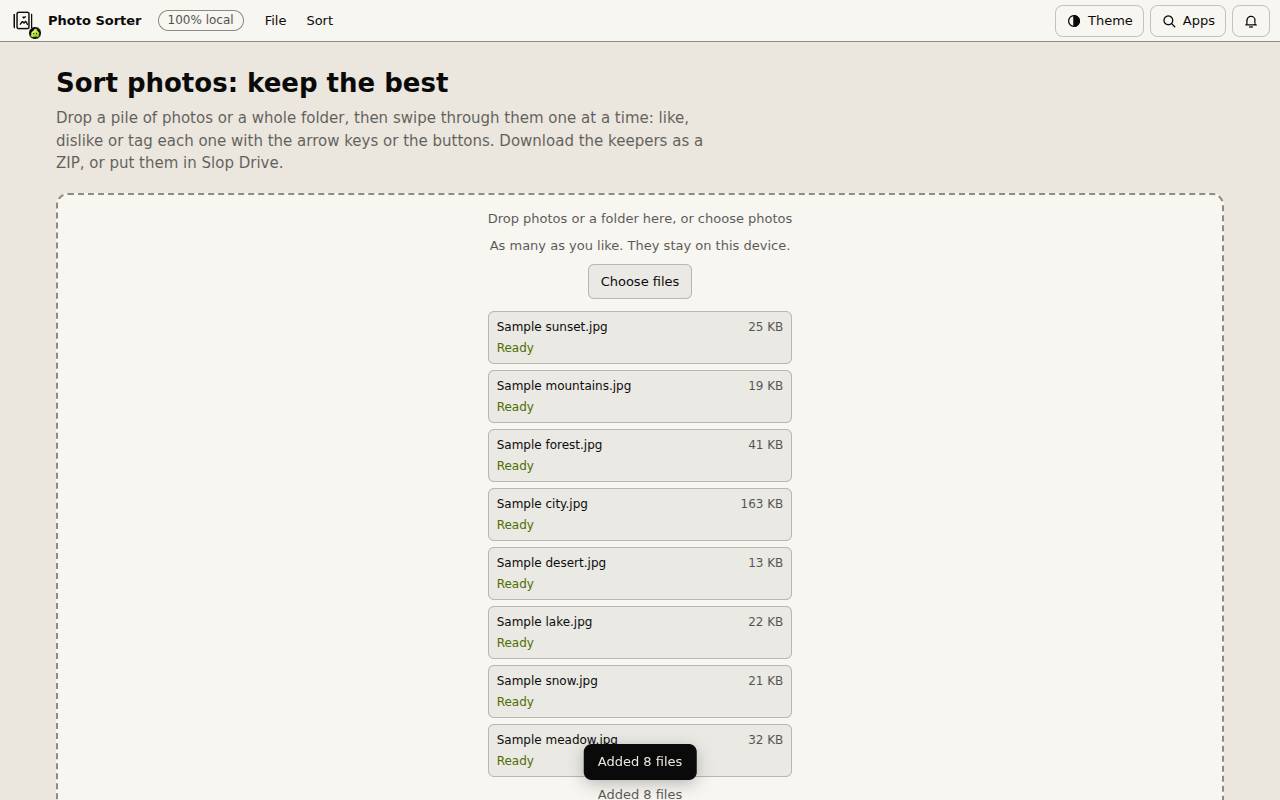
Task: Click the 163 KB size label
Action: pyautogui.click(x=761, y=504)
